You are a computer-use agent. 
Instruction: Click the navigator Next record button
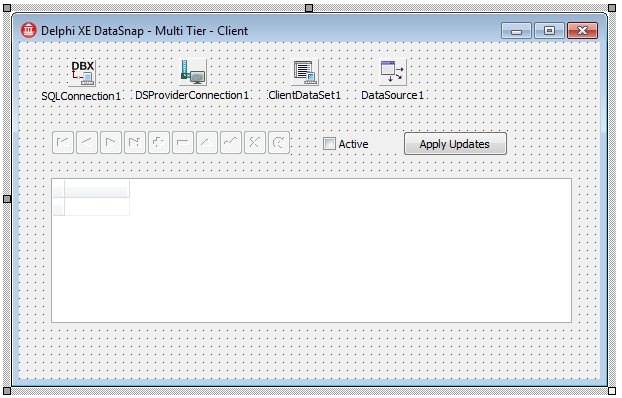(111, 142)
